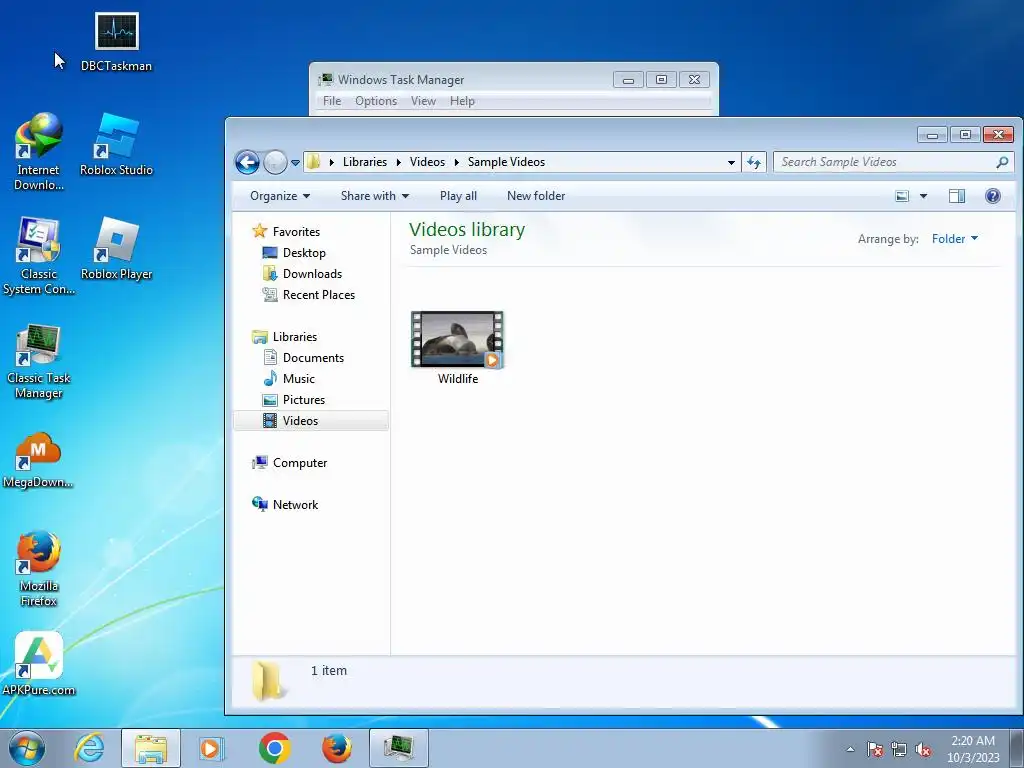Expand the Videos breadcrumb arrow
This screenshot has height=768, width=1024.
[x=456, y=162]
